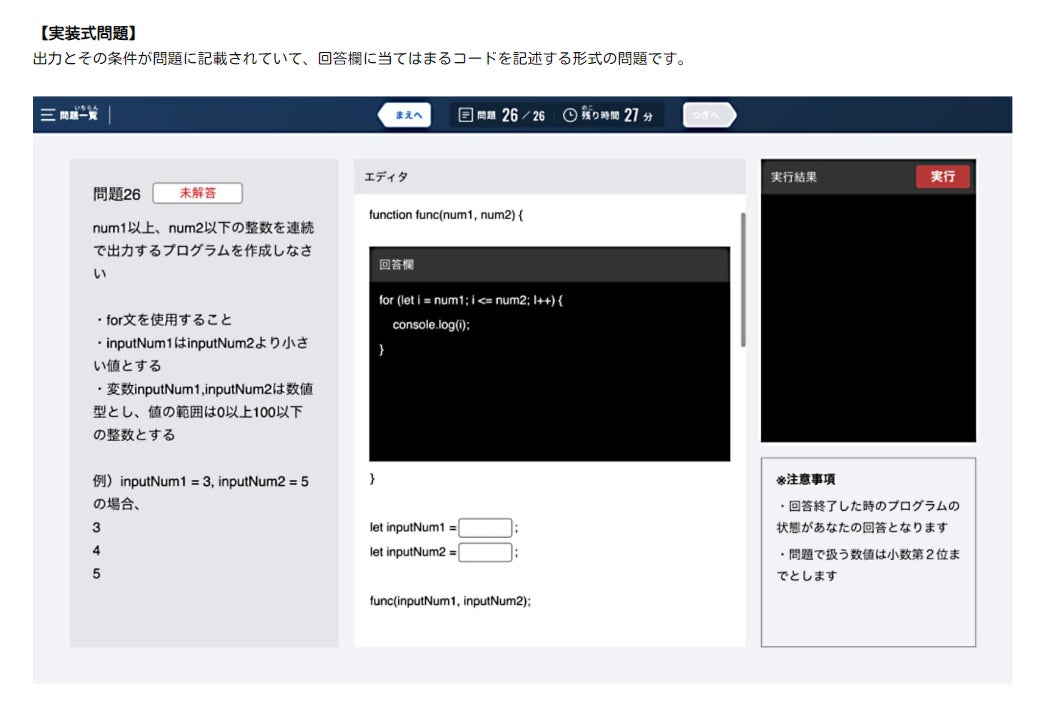This screenshot has height=713, width=1048.
Task: Click the つぎへ next button
Action: [x=709, y=115]
